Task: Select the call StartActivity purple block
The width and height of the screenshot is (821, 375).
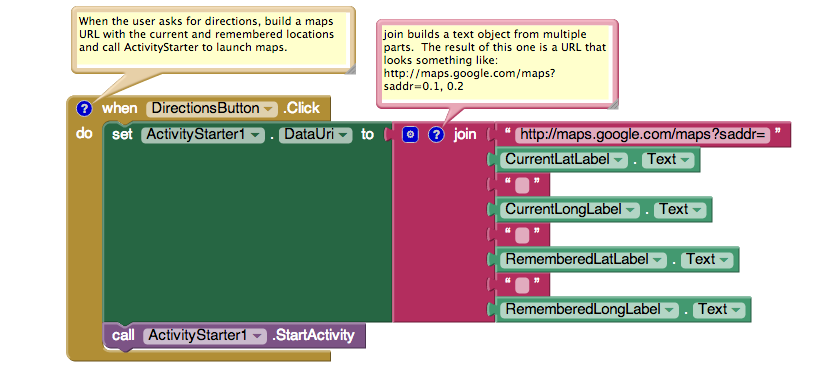Action: pyautogui.click(x=234, y=336)
